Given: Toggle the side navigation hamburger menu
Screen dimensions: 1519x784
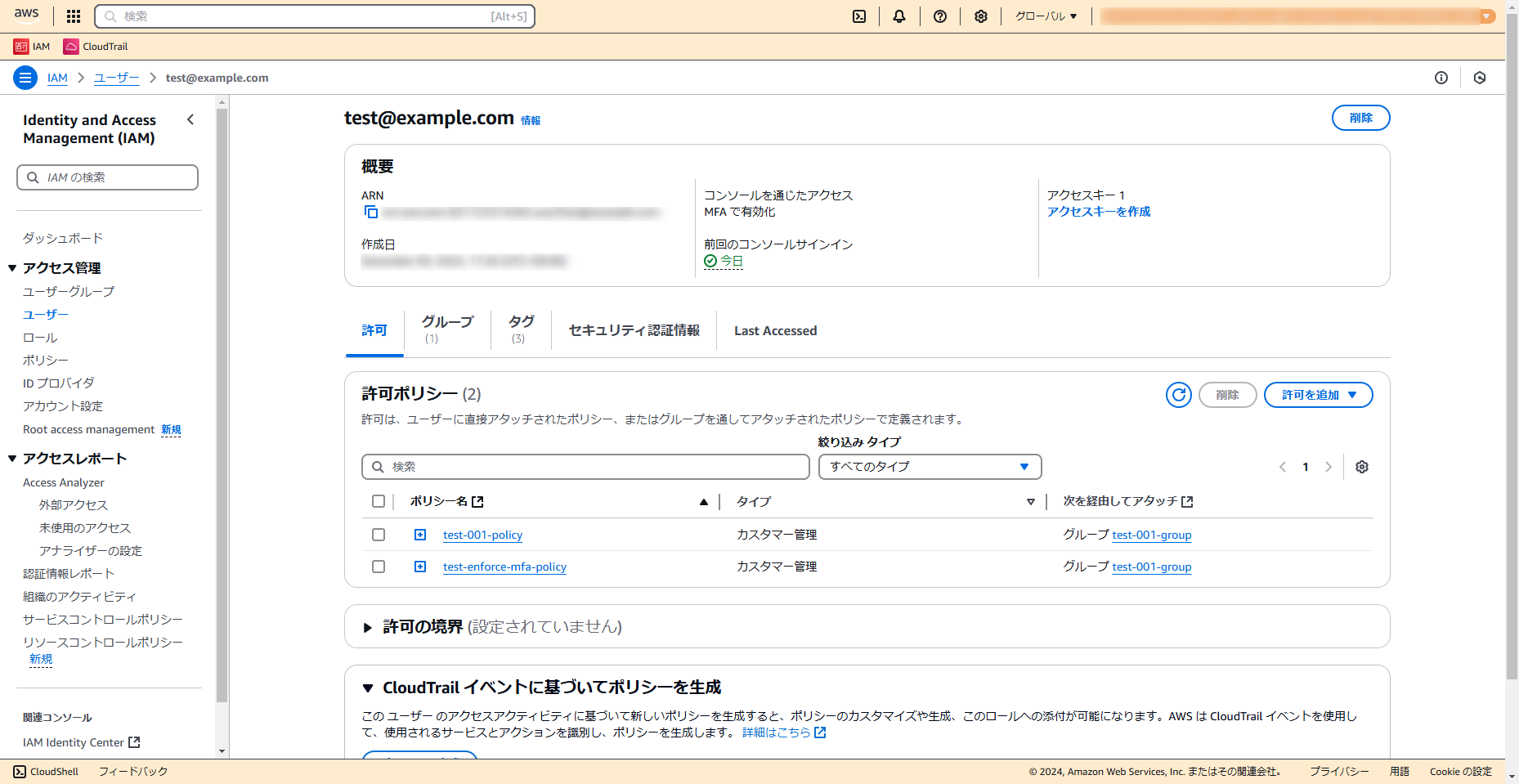Looking at the screenshot, I should [x=25, y=78].
